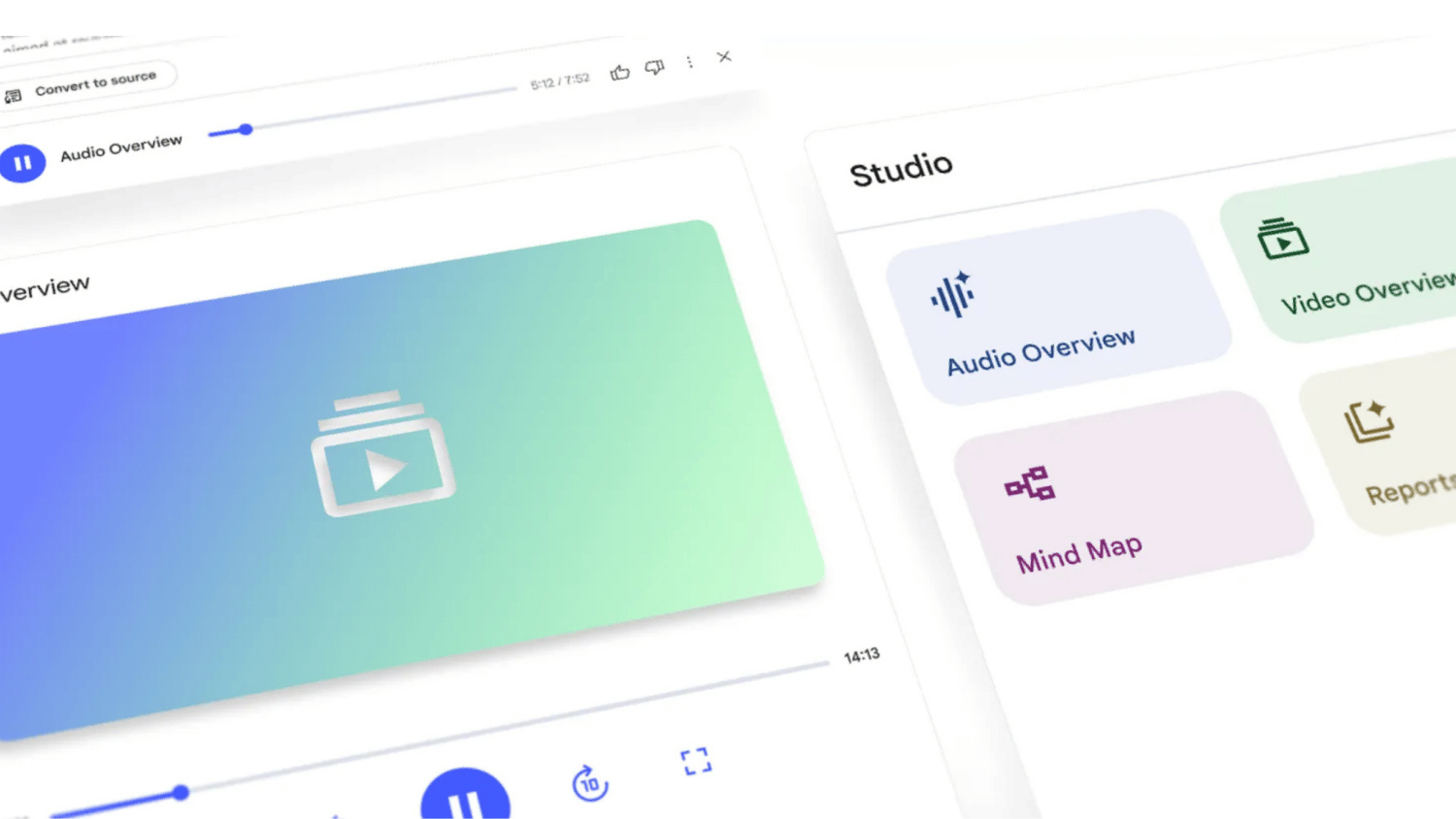Pause the video with the large blue button
1456x819 pixels.
[x=466, y=796]
